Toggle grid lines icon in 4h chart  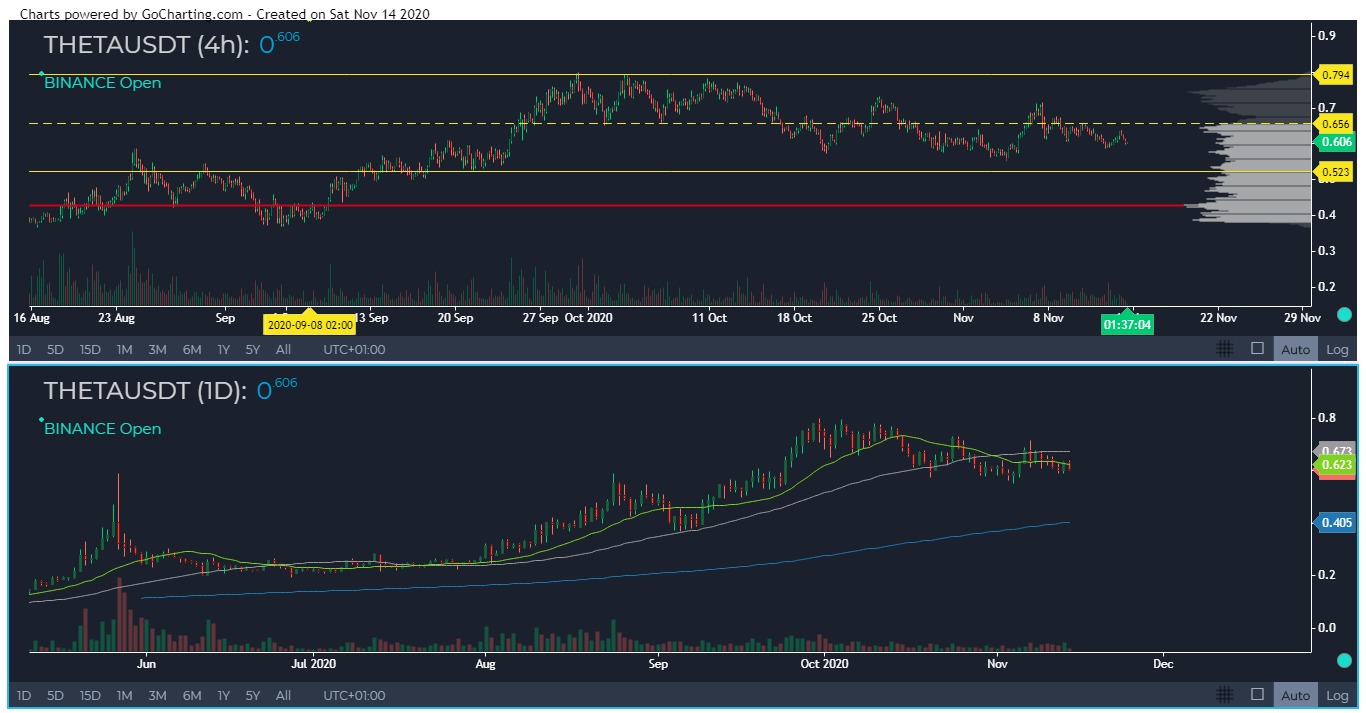1224,349
